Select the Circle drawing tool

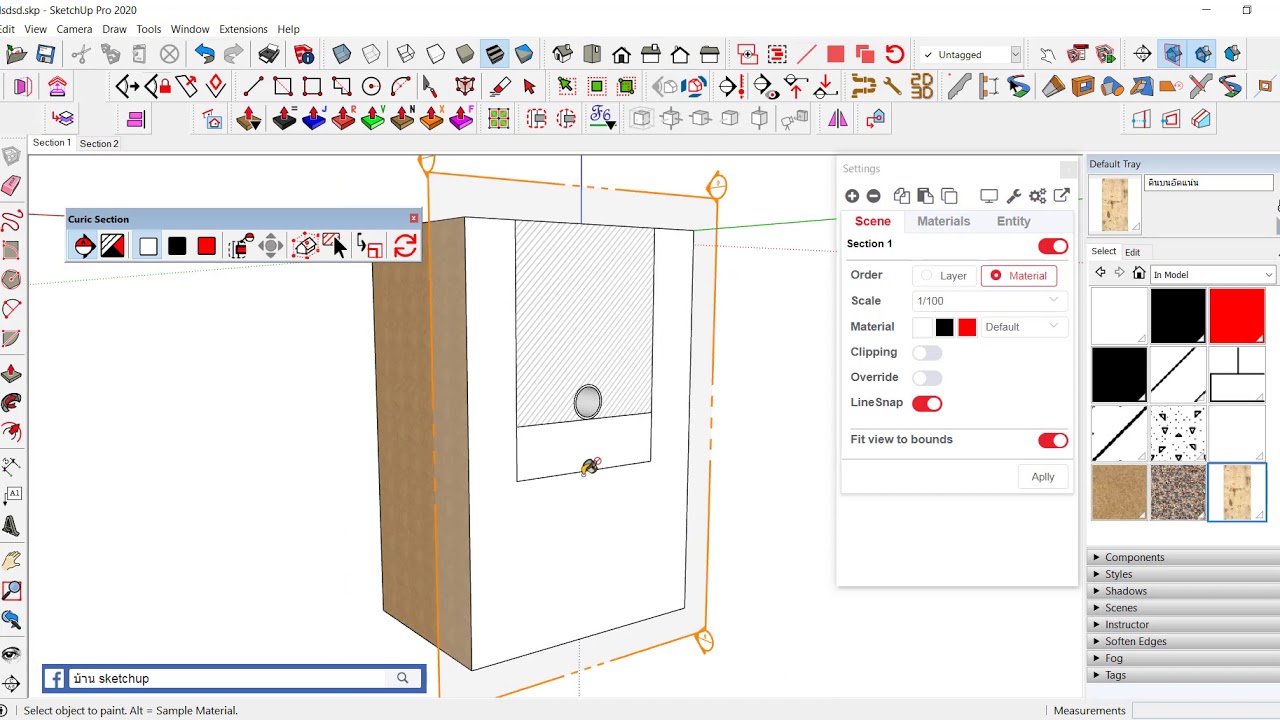(x=371, y=87)
